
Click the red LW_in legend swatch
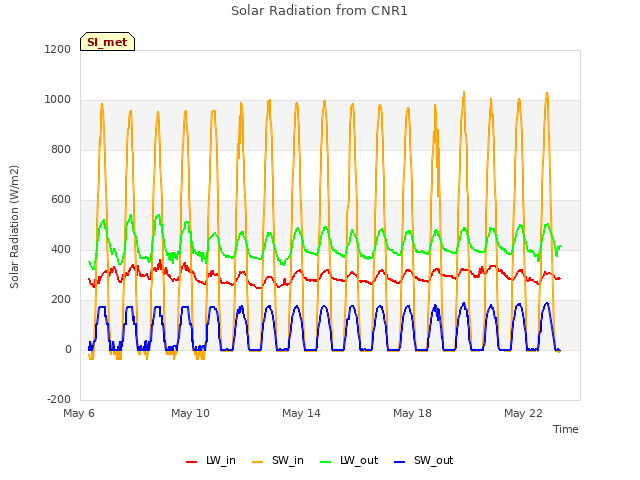pyautogui.click(x=191, y=462)
